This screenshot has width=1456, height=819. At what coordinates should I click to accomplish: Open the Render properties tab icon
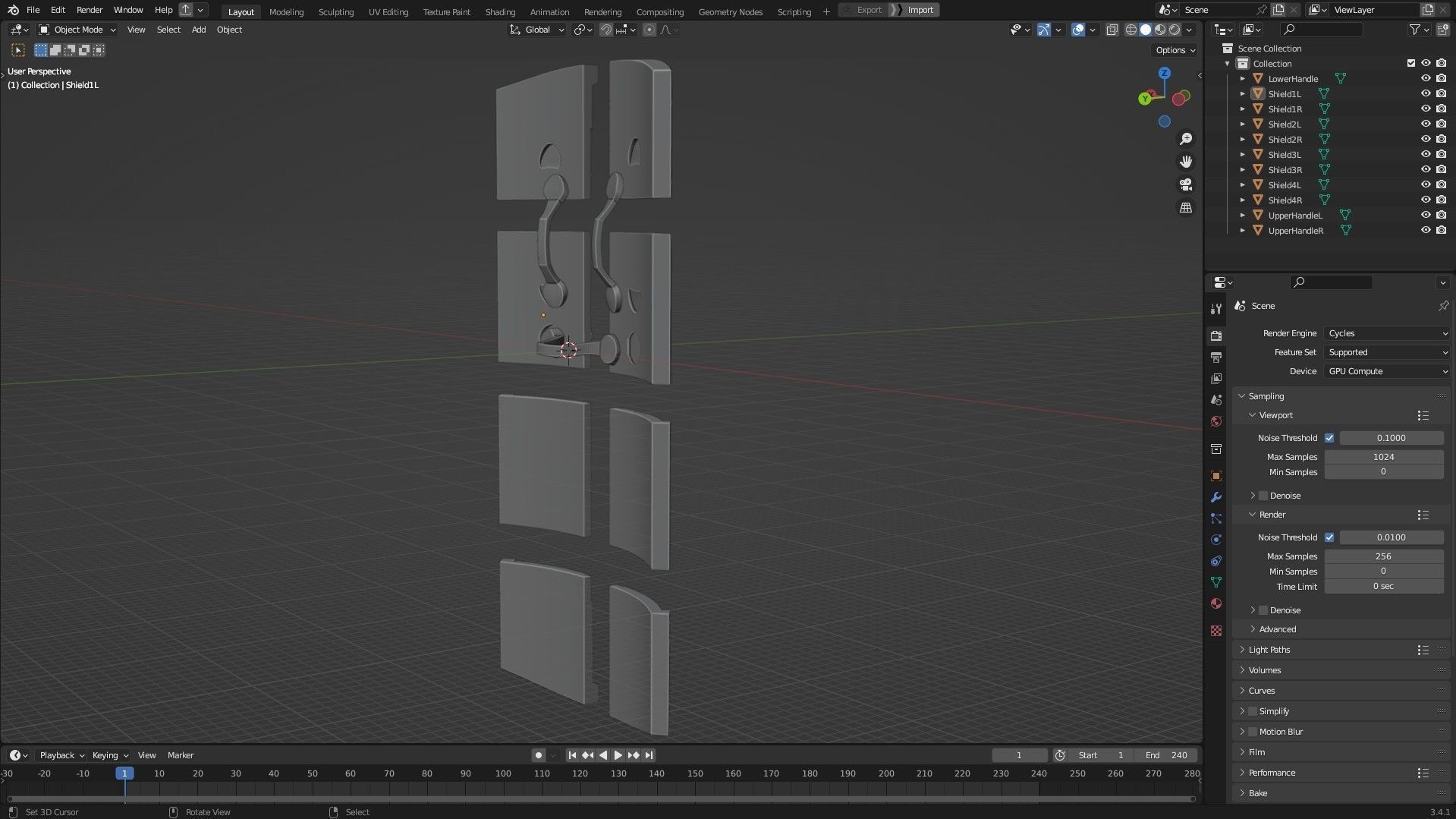coord(1216,335)
